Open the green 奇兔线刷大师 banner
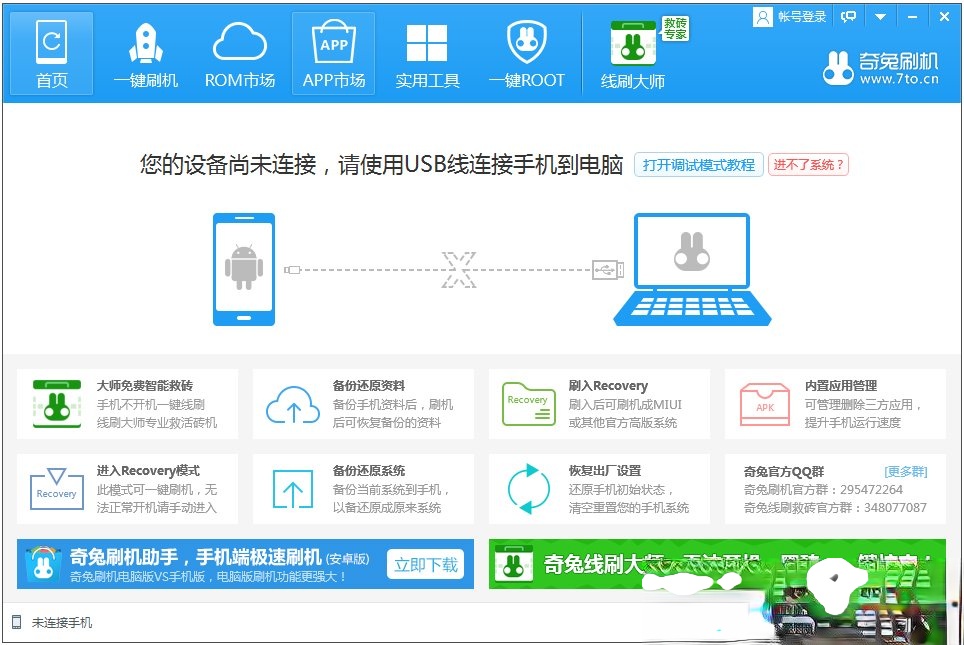The height and width of the screenshot is (645, 964). point(717,564)
